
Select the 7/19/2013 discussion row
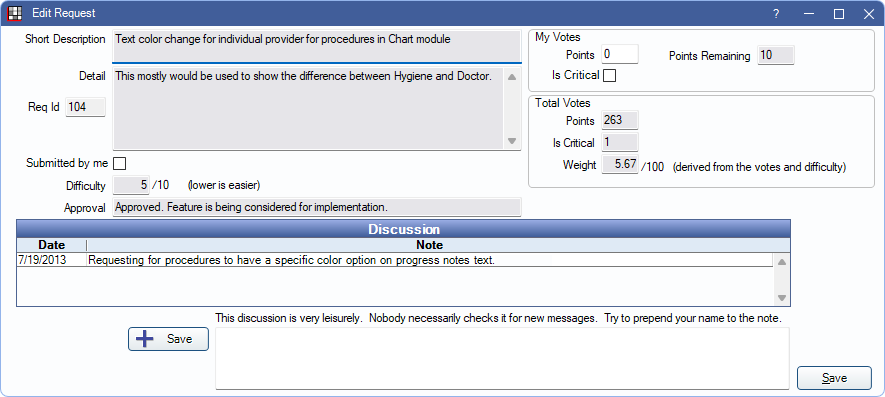coord(395,260)
